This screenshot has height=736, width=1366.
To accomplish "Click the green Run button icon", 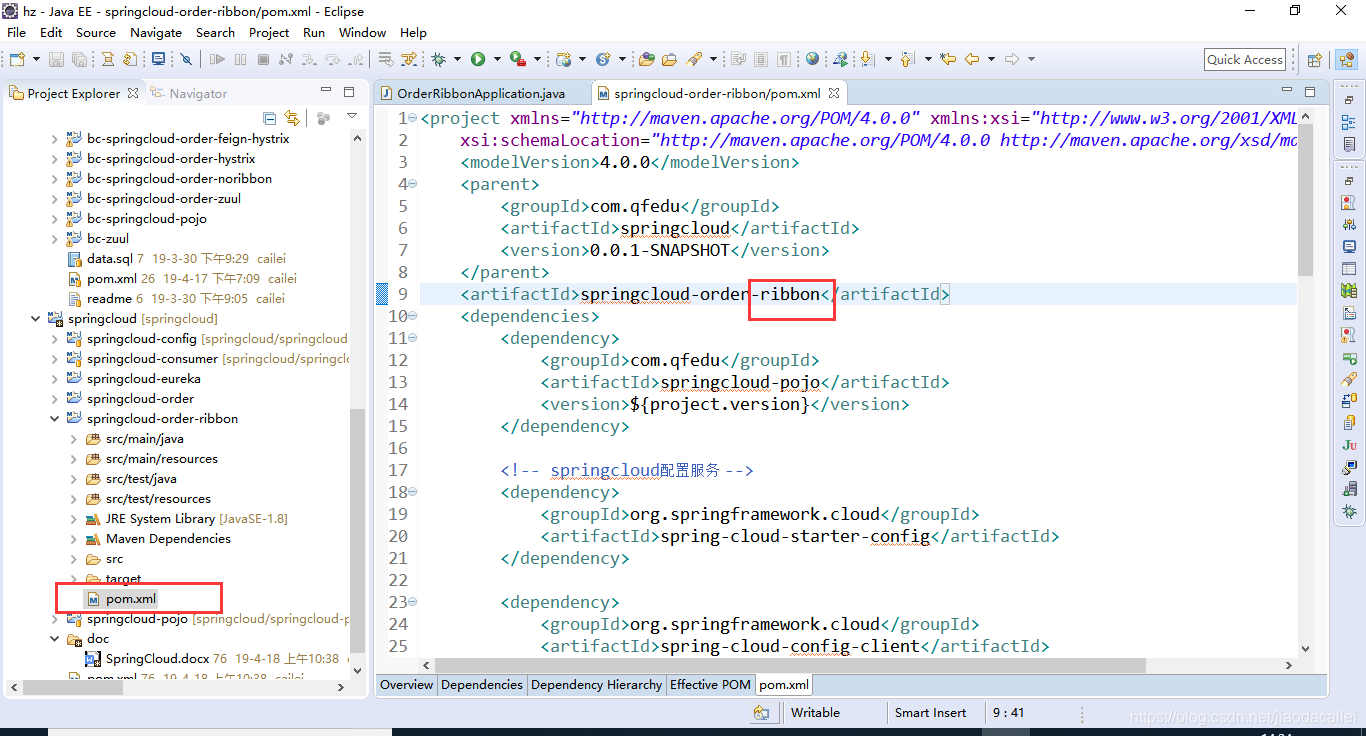I will click(x=478, y=59).
